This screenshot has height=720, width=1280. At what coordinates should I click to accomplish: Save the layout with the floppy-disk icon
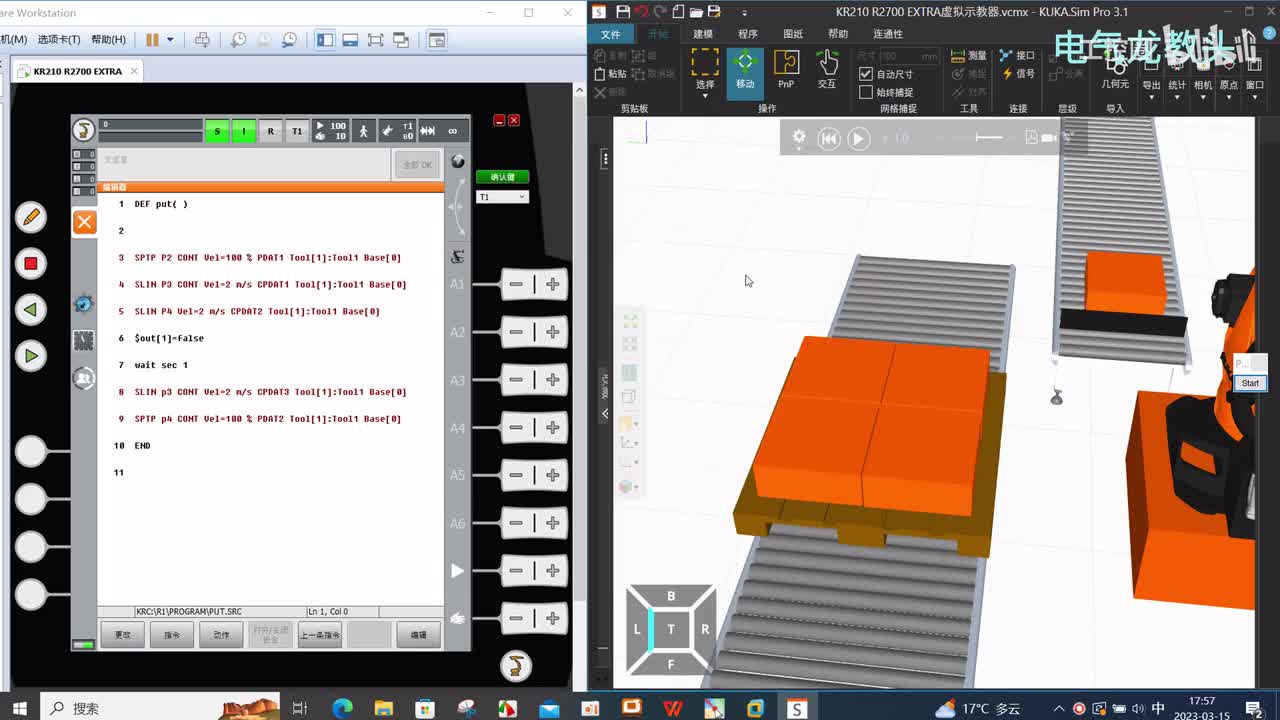623,12
